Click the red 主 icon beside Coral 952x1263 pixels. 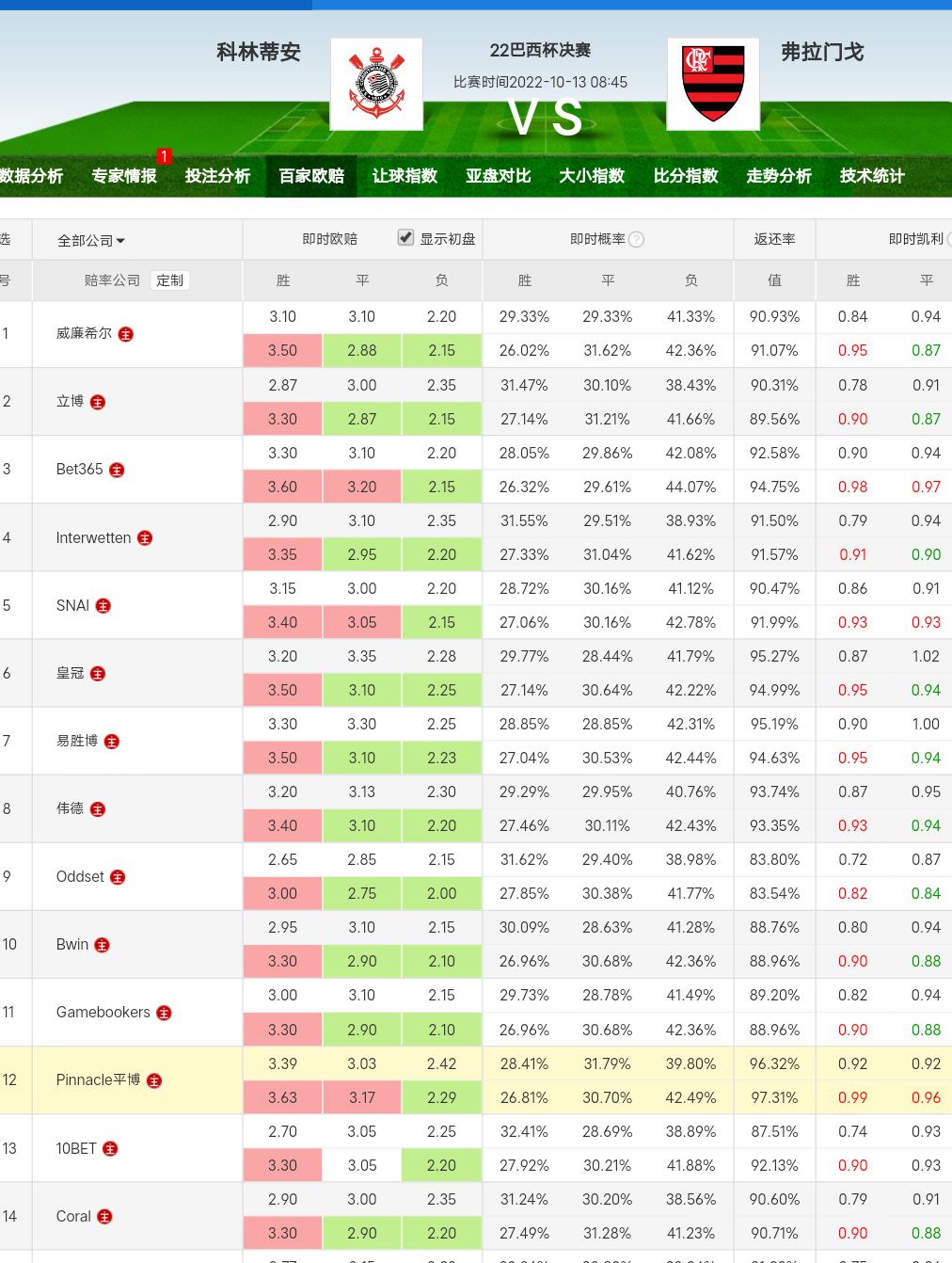tap(104, 1217)
